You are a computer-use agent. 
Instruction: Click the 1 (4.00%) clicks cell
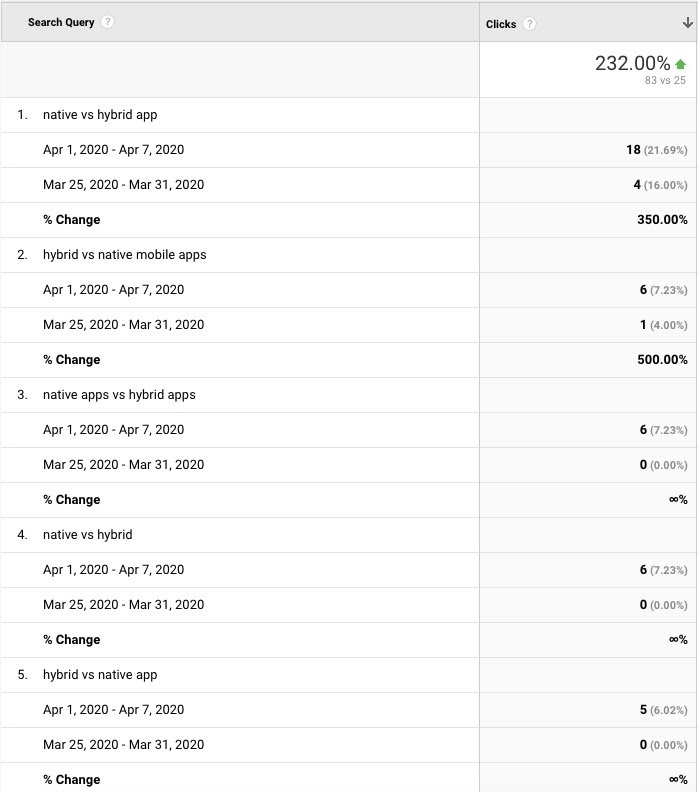[x=663, y=325]
